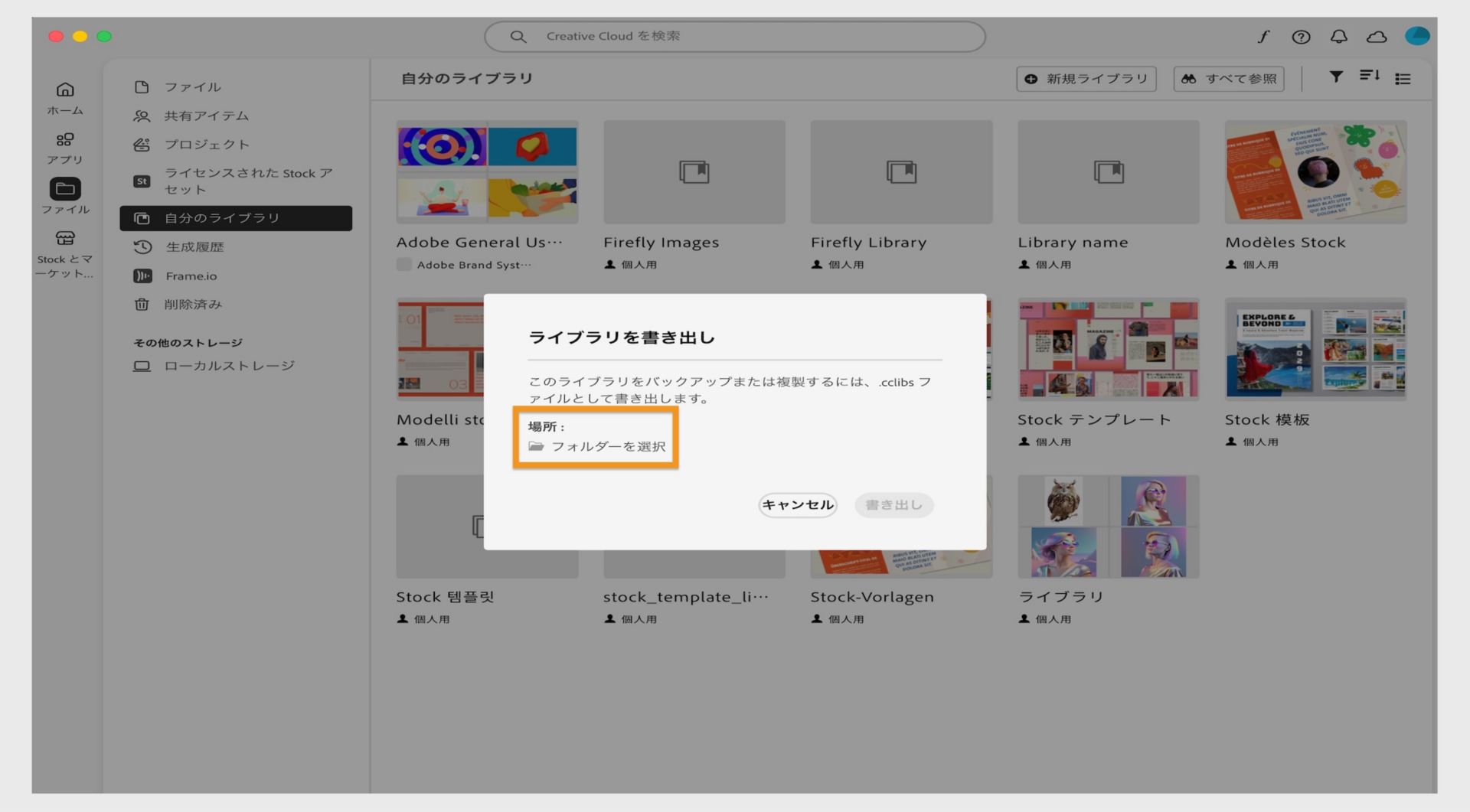Open the Stock and Marketplace section

65,256
